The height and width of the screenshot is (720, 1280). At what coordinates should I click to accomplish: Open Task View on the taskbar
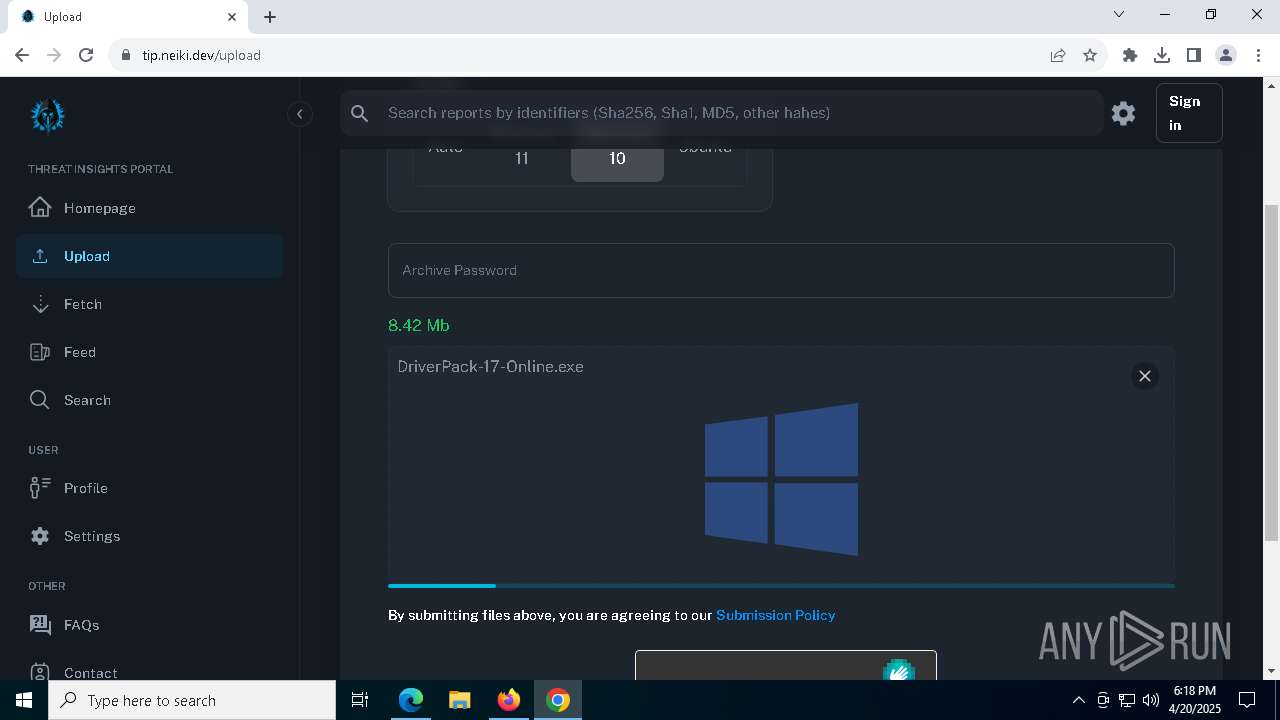pos(360,700)
